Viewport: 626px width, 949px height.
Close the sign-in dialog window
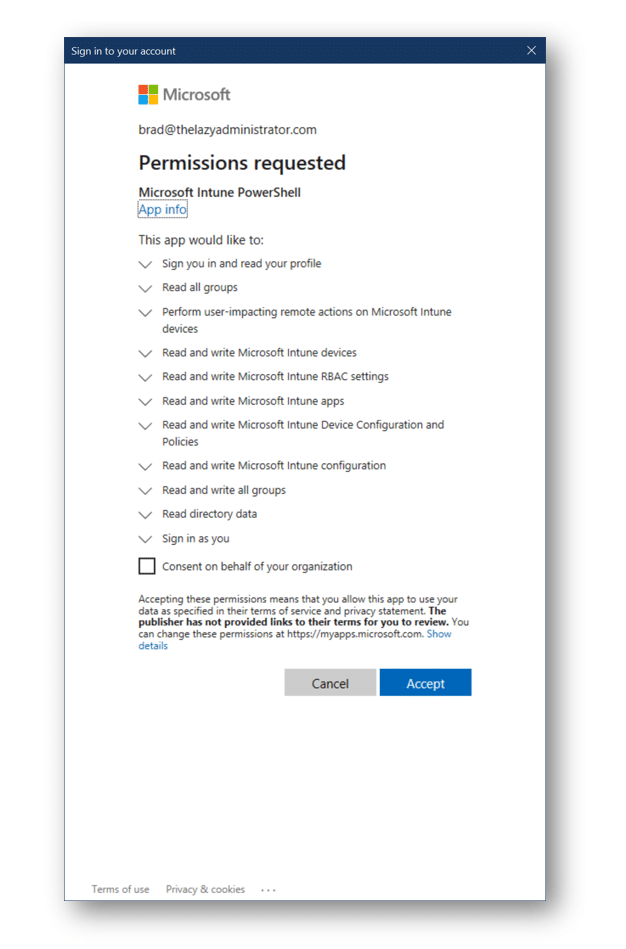coord(531,51)
